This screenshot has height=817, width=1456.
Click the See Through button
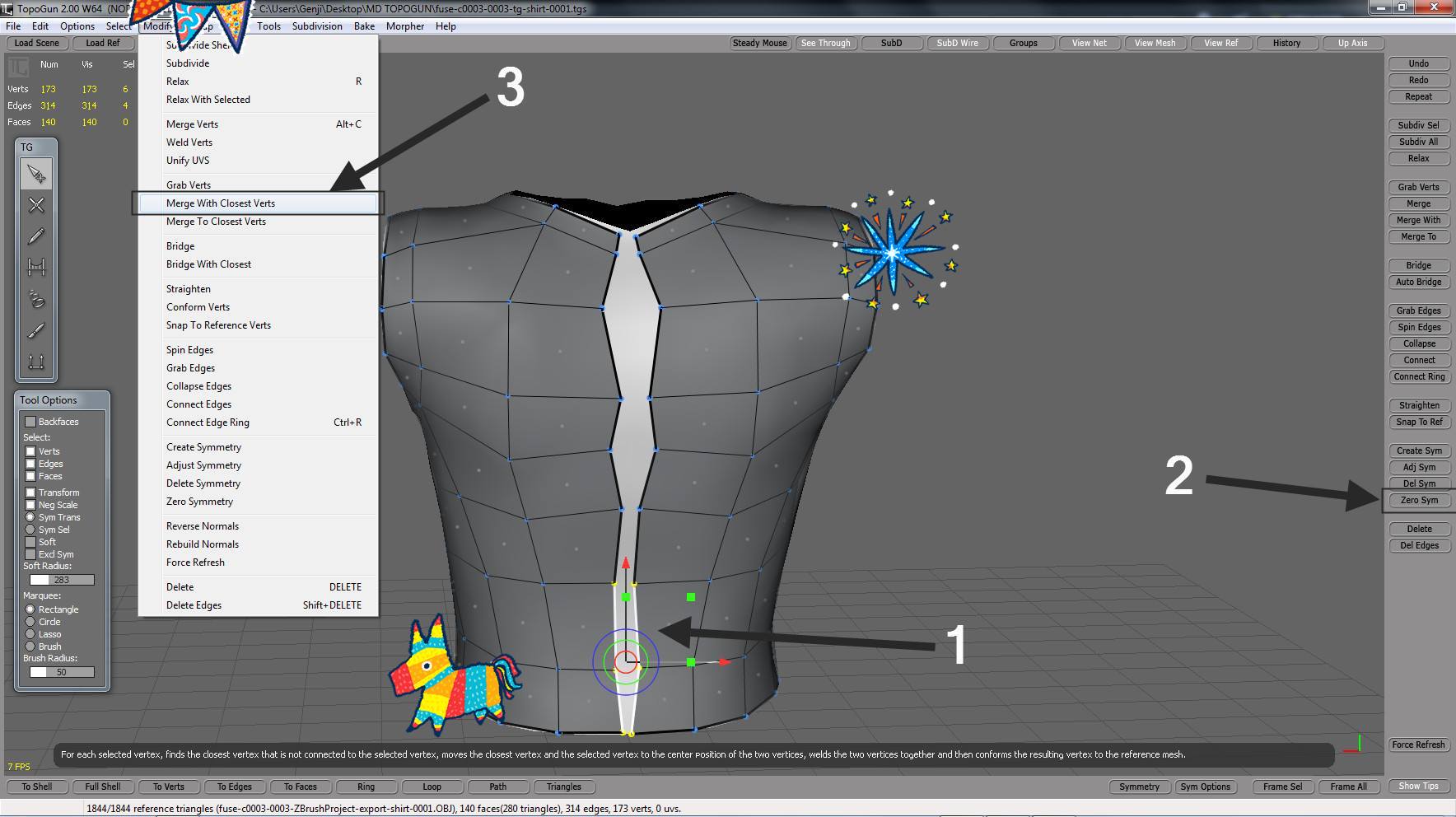825,43
